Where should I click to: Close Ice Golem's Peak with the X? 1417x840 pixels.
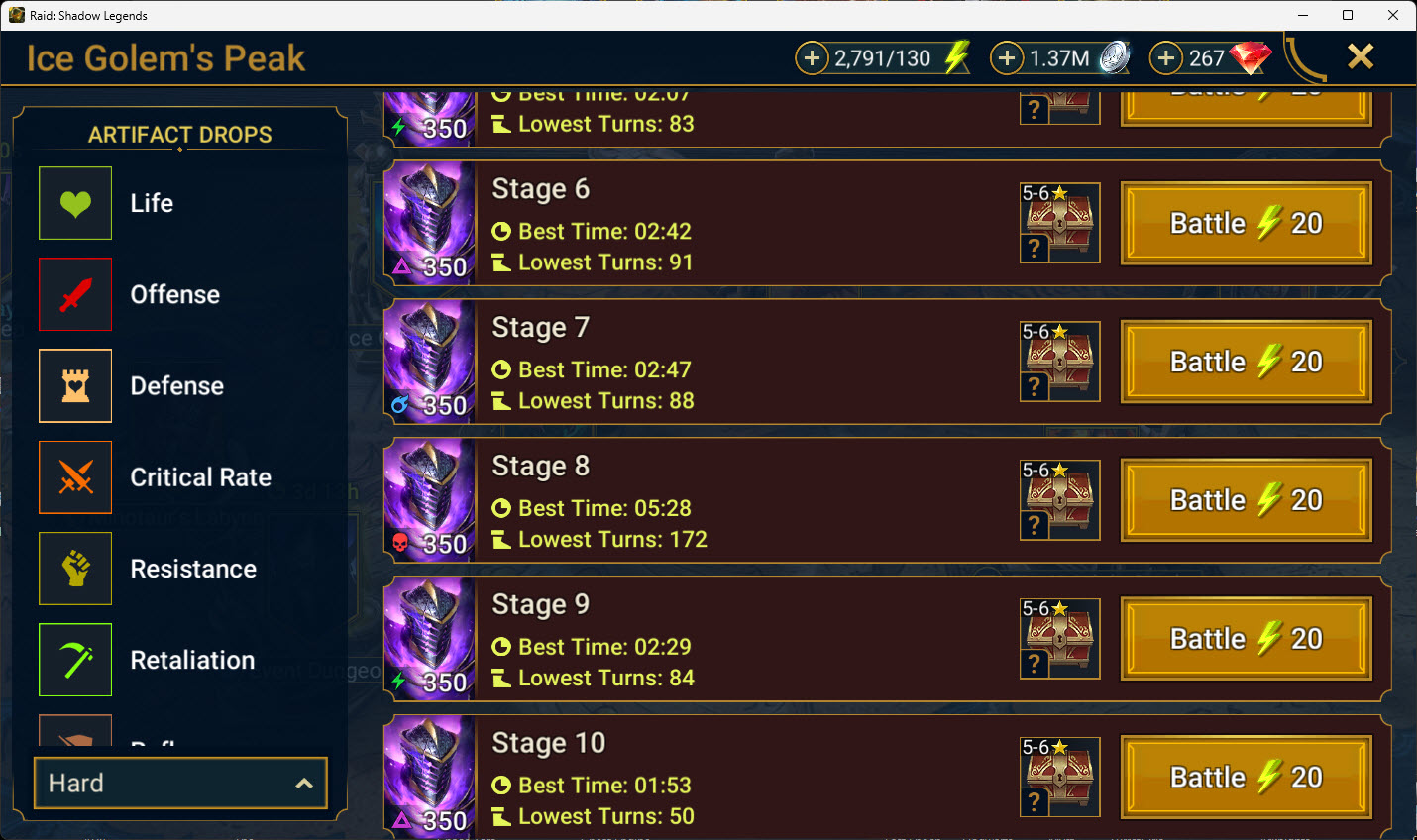(1361, 56)
